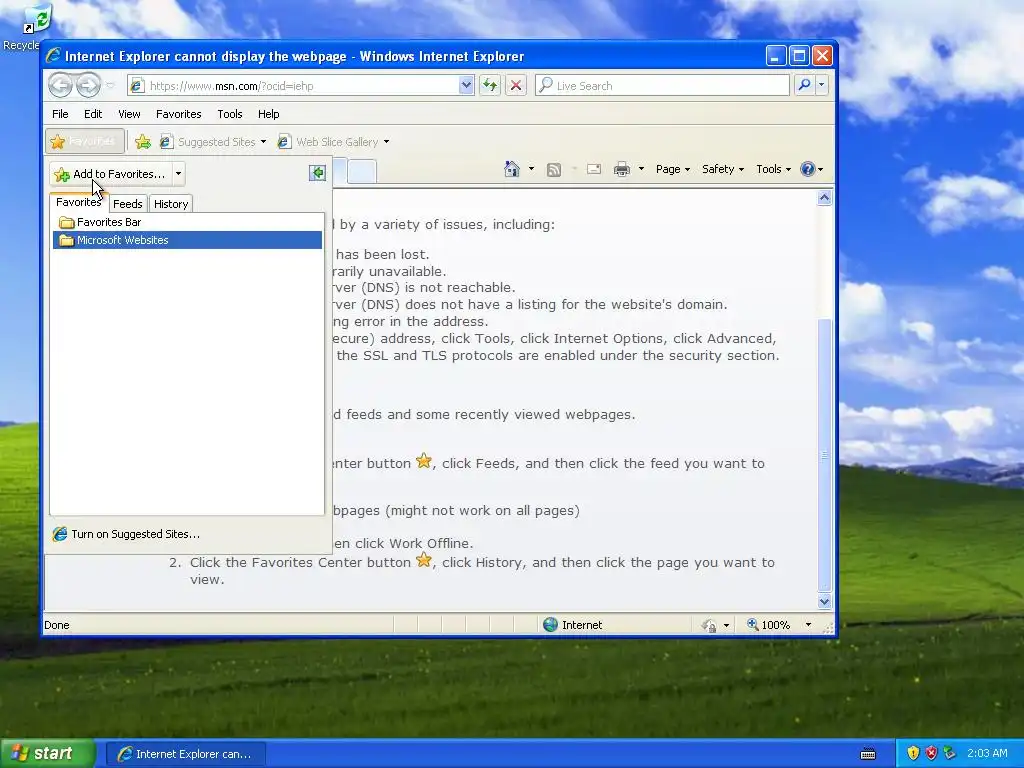Click the Add to Favorites... button
Screen dimensions: 1024x768
pyautogui.click(x=110, y=174)
